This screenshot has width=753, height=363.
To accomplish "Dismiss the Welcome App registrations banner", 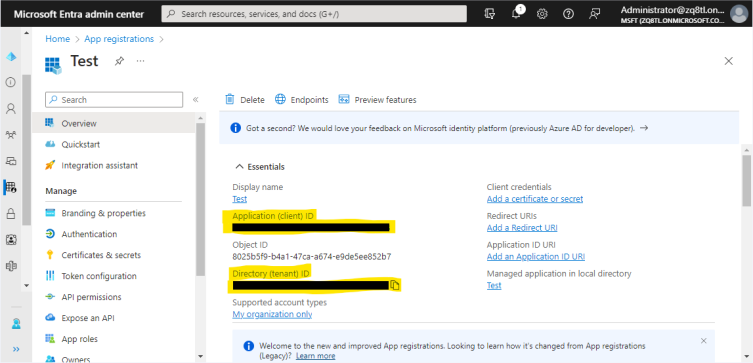I will [x=704, y=340].
